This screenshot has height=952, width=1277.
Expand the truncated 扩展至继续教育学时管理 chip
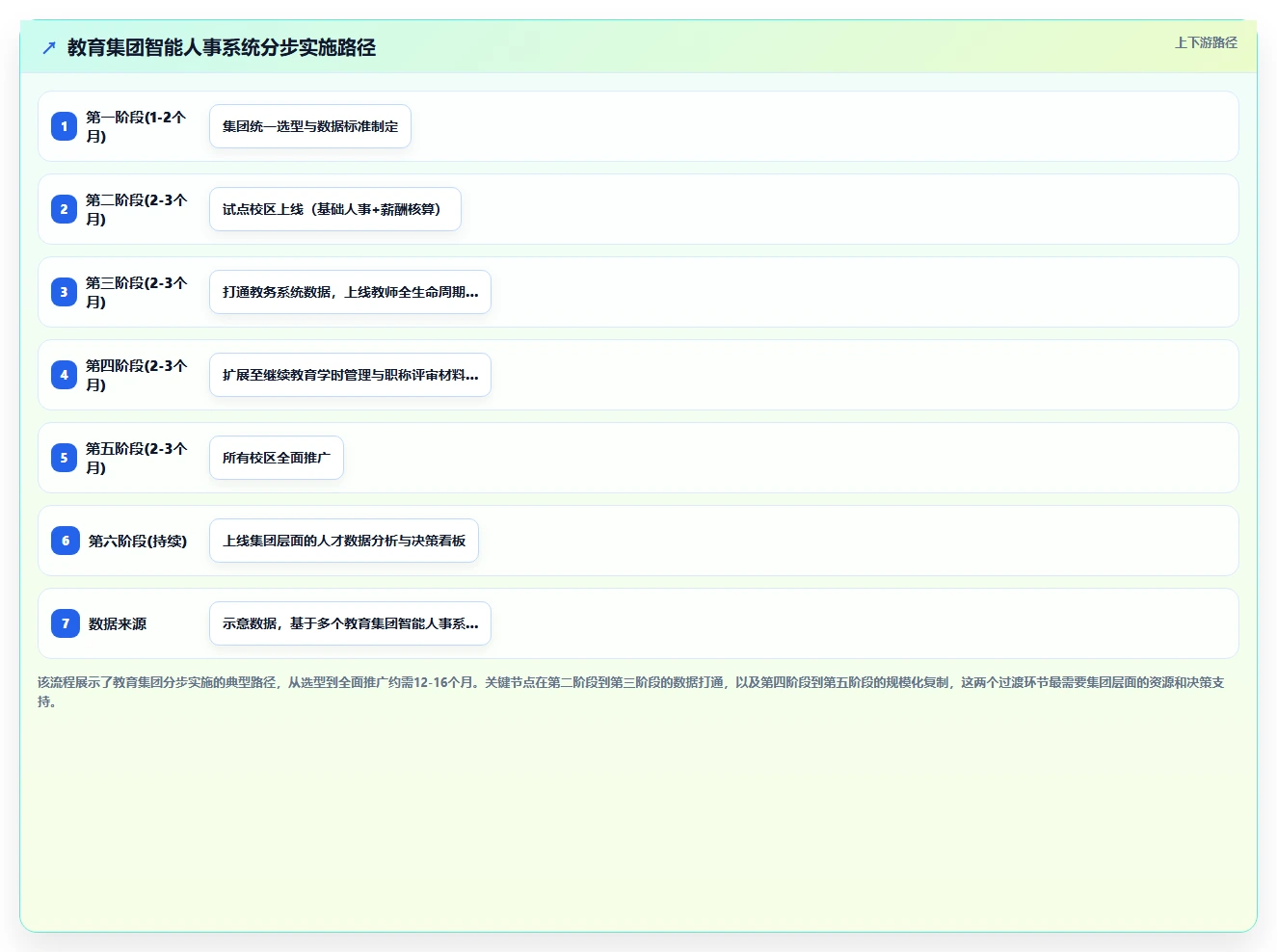pyautogui.click(x=350, y=375)
